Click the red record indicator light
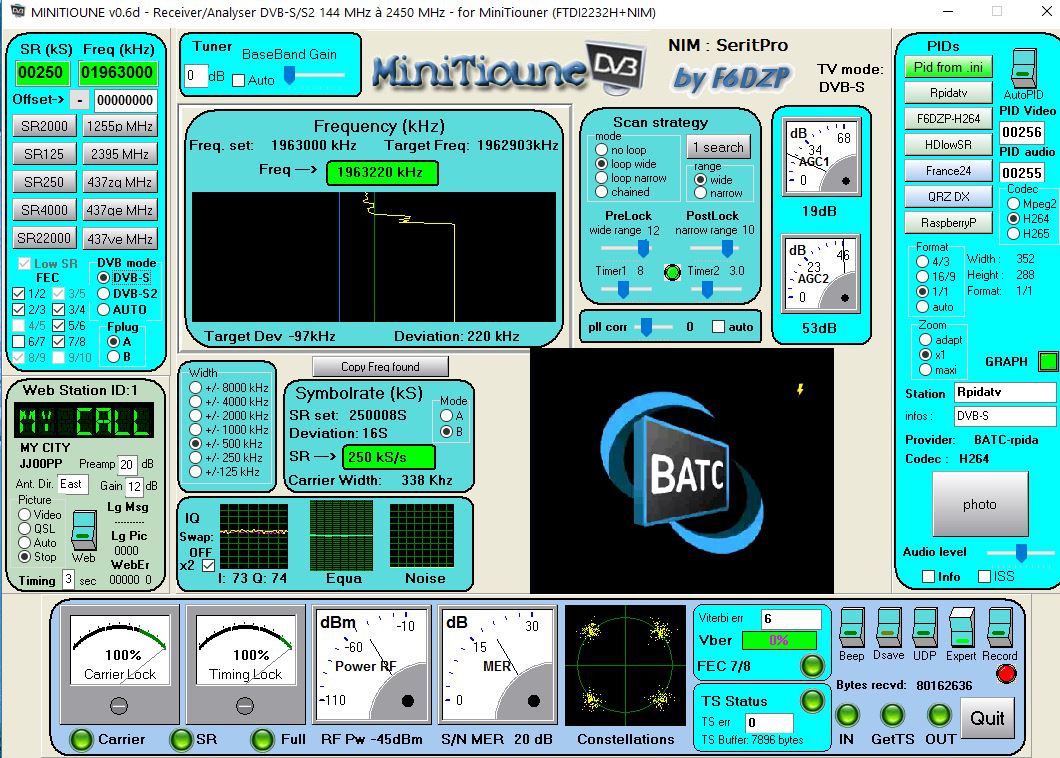 (1006, 673)
